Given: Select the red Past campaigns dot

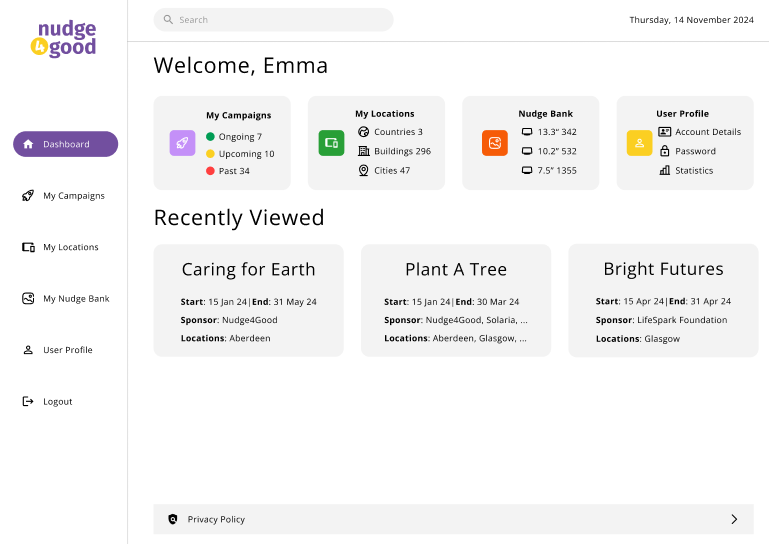Looking at the screenshot, I should pyautogui.click(x=210, y=171).
